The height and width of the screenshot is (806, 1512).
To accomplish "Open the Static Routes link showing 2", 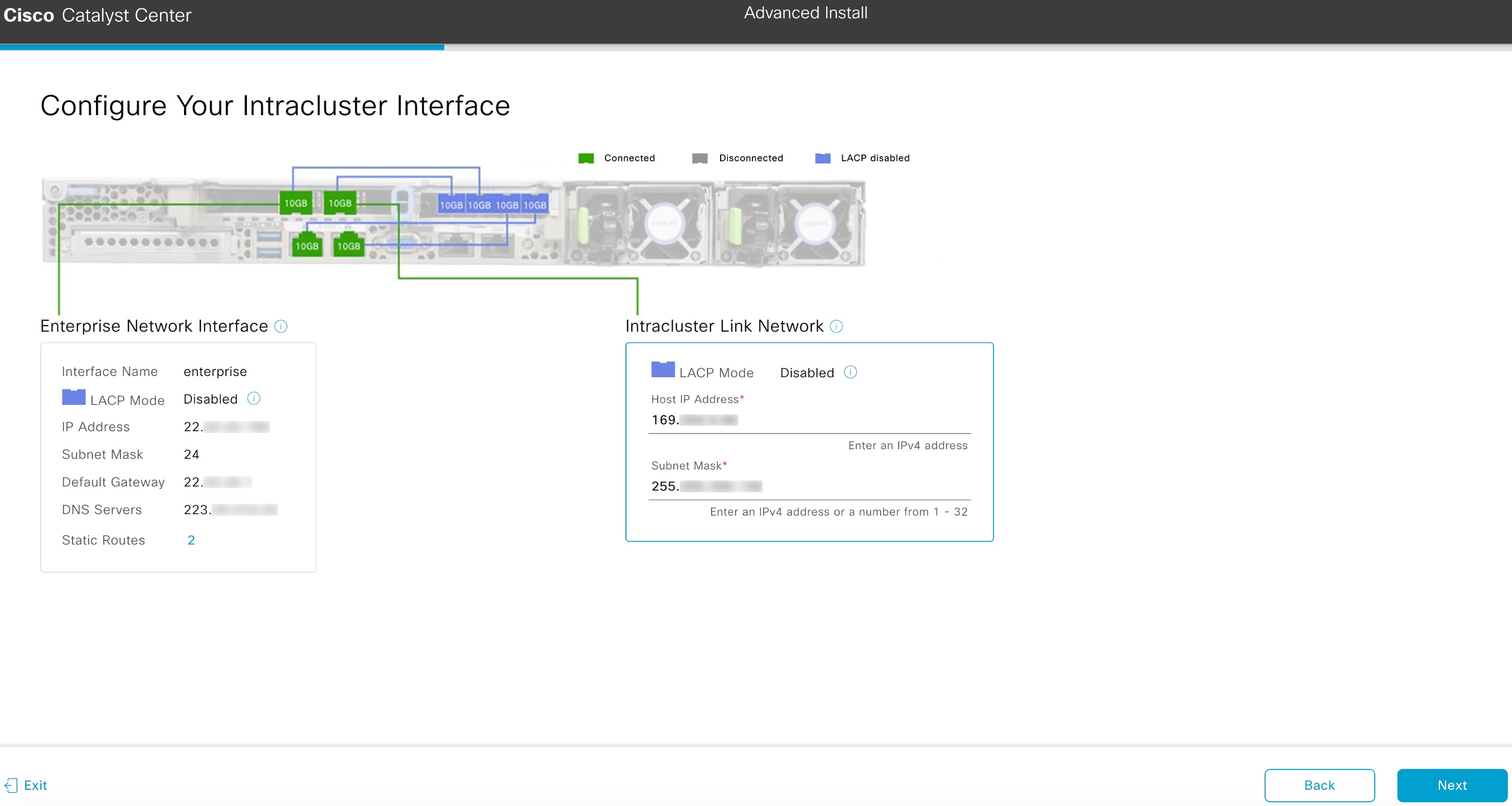I will coord(191,540).
